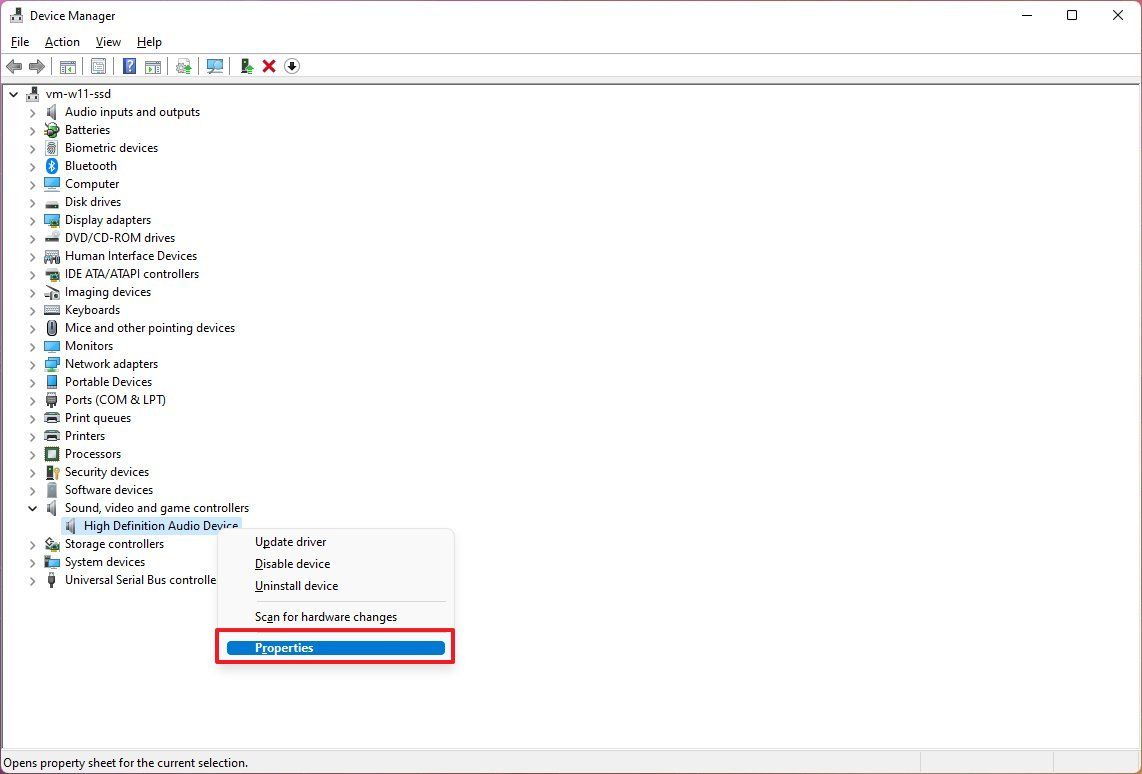
Task: Toggle the Show/Hide Console Tree icon
Action: point(67,66)
